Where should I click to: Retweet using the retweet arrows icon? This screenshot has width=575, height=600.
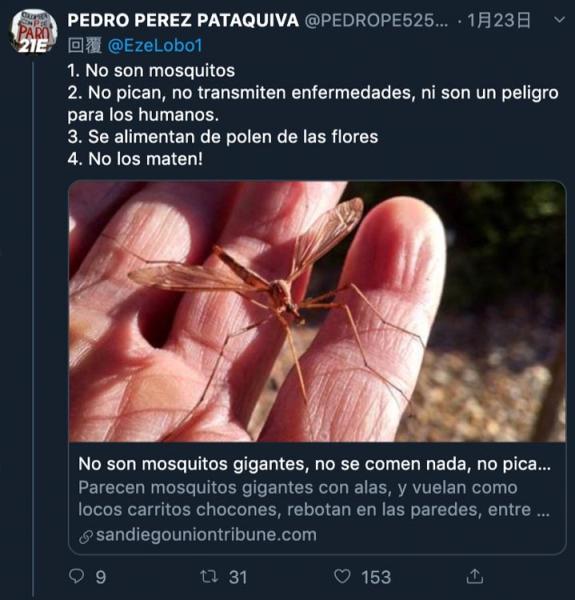209,576
